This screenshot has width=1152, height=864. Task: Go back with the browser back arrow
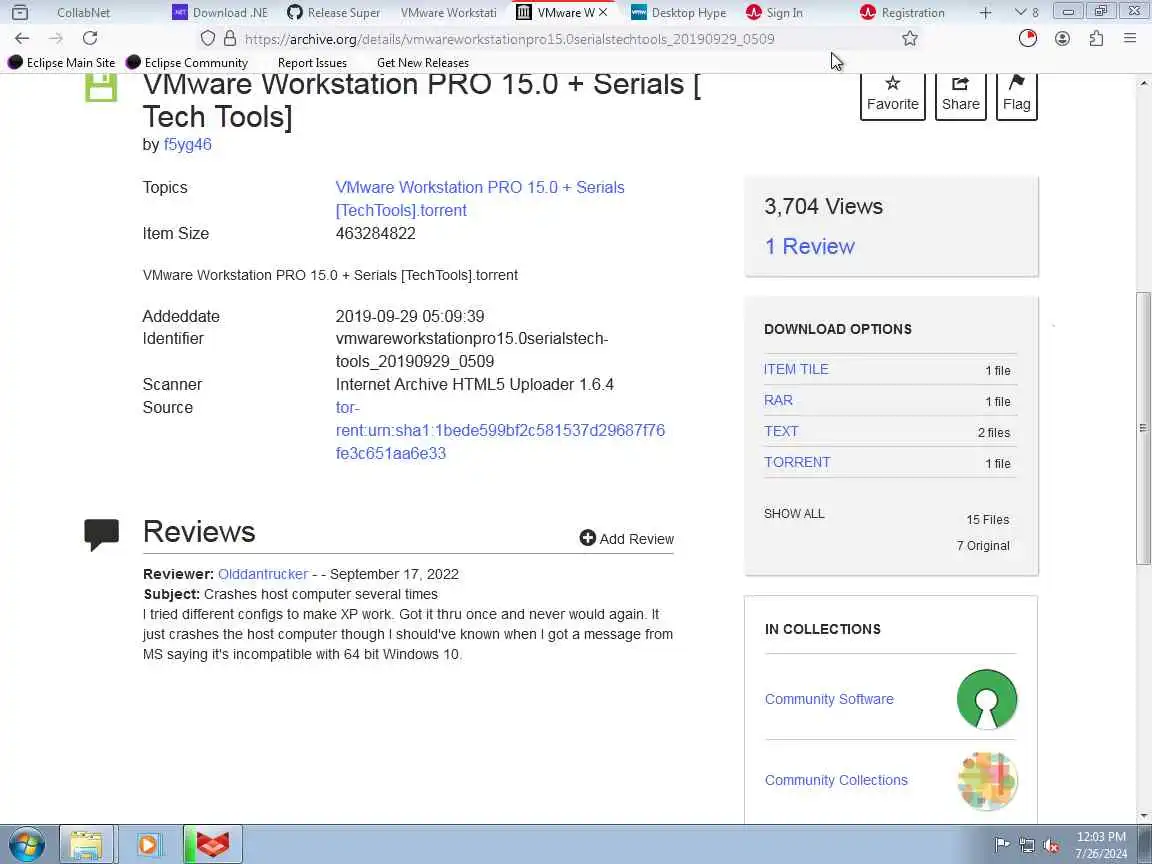[22, 38]
